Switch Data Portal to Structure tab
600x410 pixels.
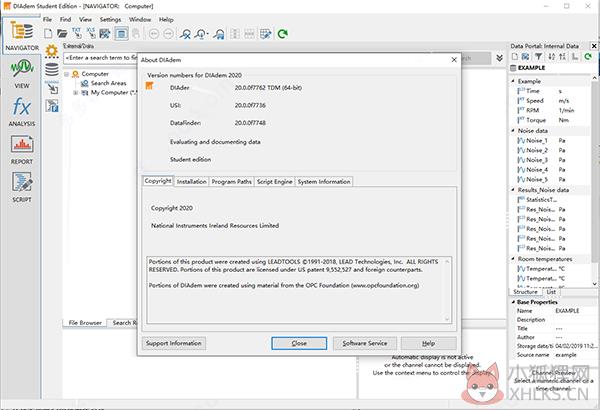pyautogui.click(x=525, y=292)
